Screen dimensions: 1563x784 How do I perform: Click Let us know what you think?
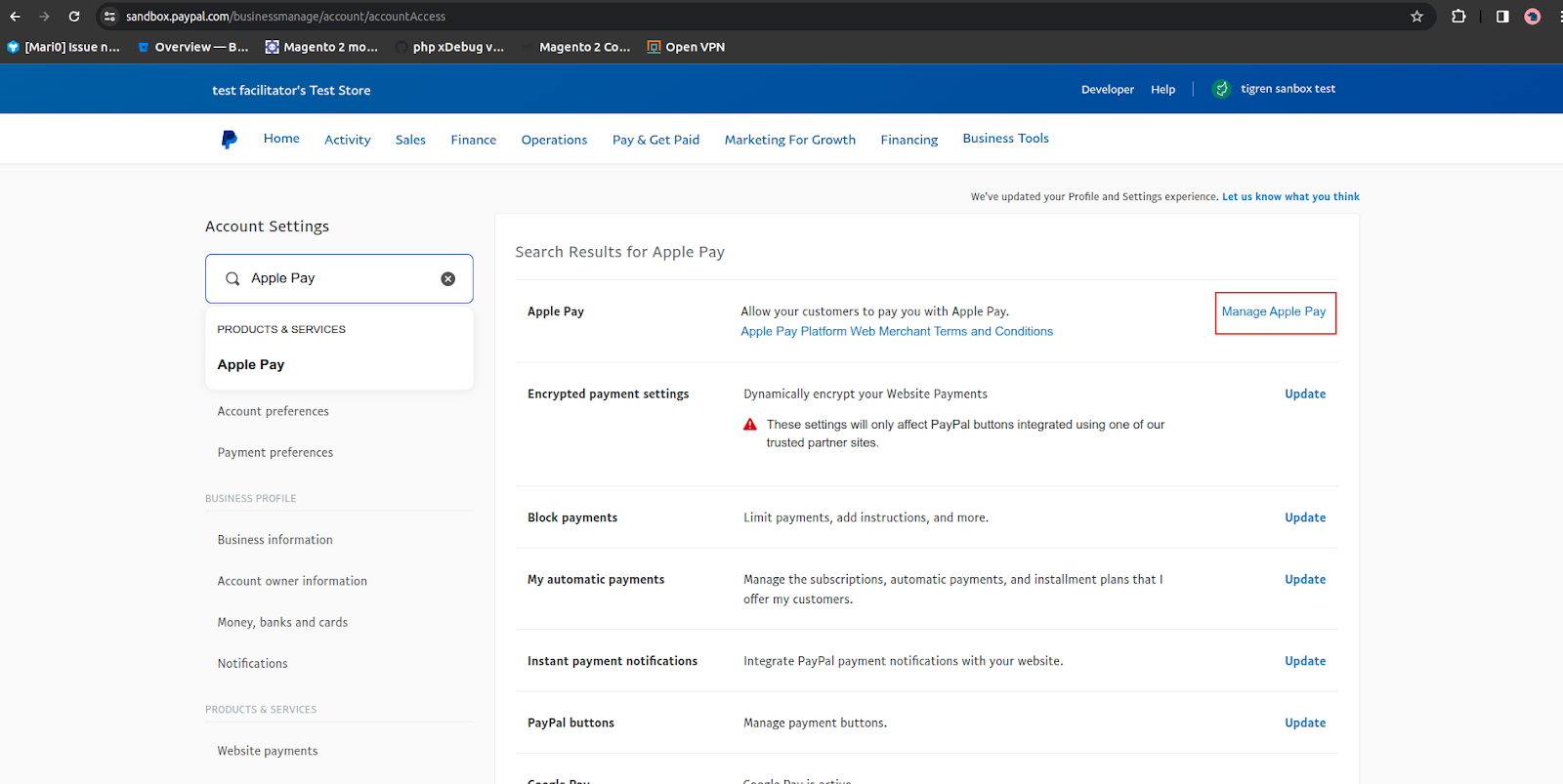[x=1290, y=196]
